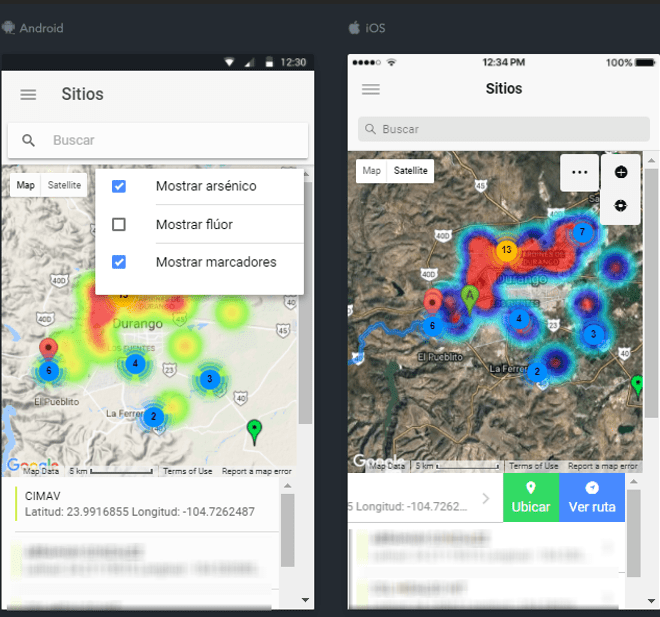
Task: Uncheck Mostrar arsénico checkbox
Action: coord(119,186)
